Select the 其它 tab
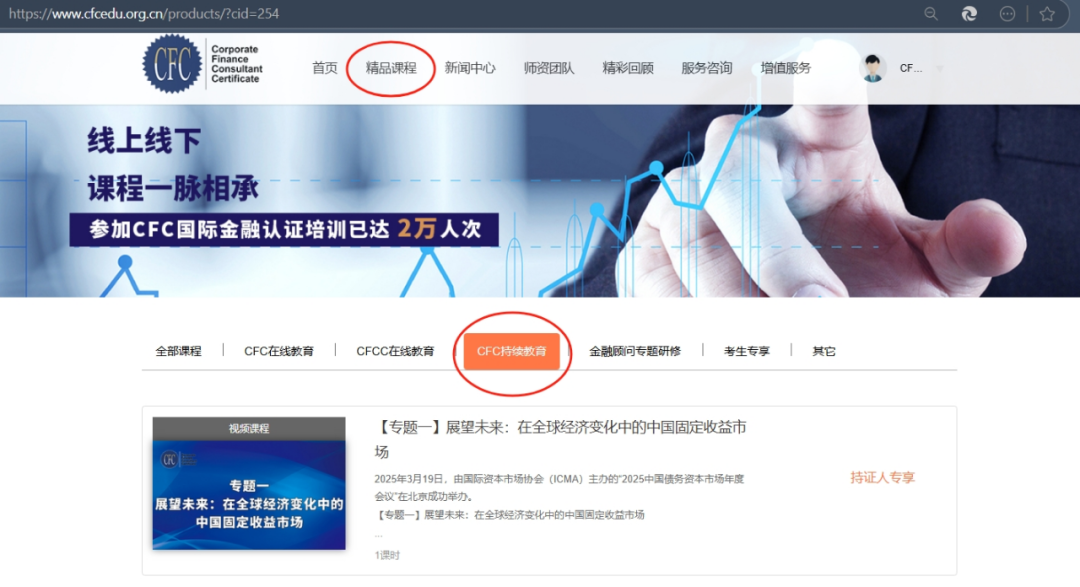Image resolution: width=1080 pixels, height=587 pixels. coord(824,351)
